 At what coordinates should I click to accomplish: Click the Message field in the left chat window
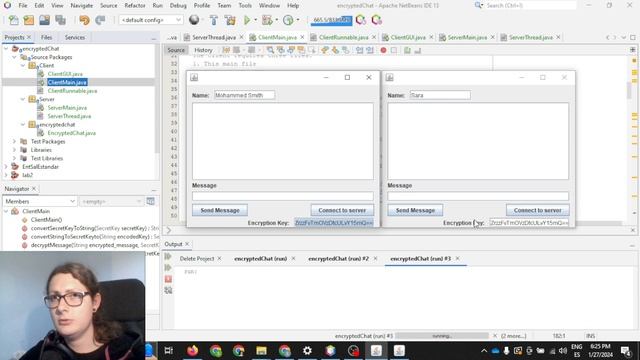(282, 196)
